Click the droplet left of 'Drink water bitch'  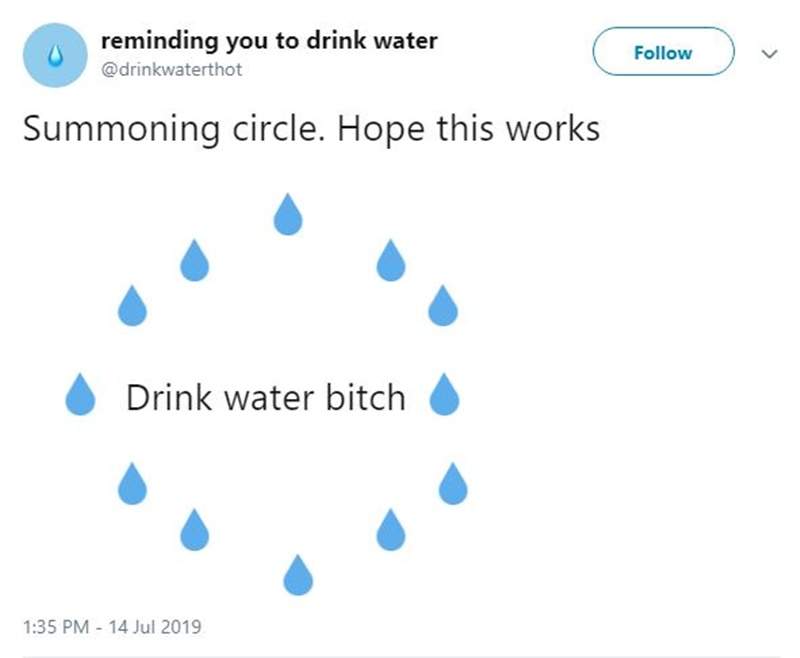click(80, 394)
